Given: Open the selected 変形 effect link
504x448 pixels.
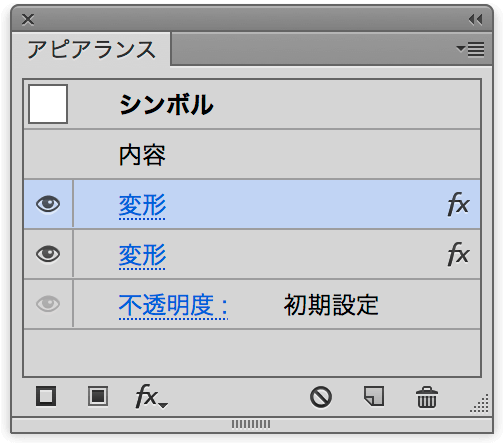Looking at the screenshot, I should click(142, 205).
